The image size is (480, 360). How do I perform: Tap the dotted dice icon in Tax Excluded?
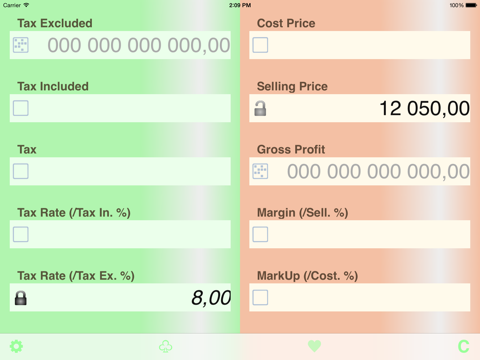click(21, 45)
